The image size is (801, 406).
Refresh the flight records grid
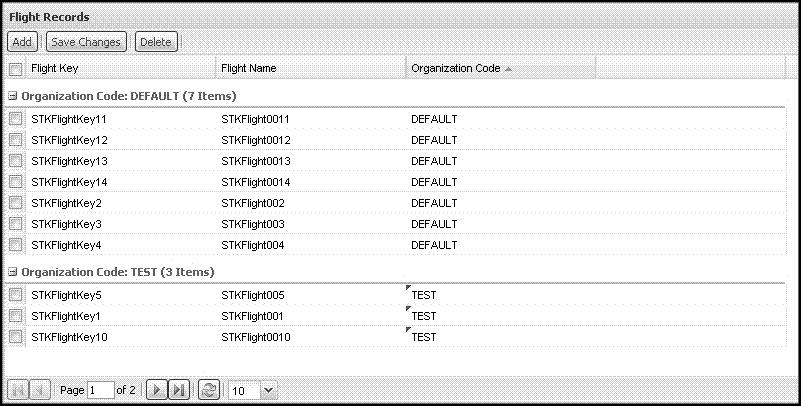208,391
